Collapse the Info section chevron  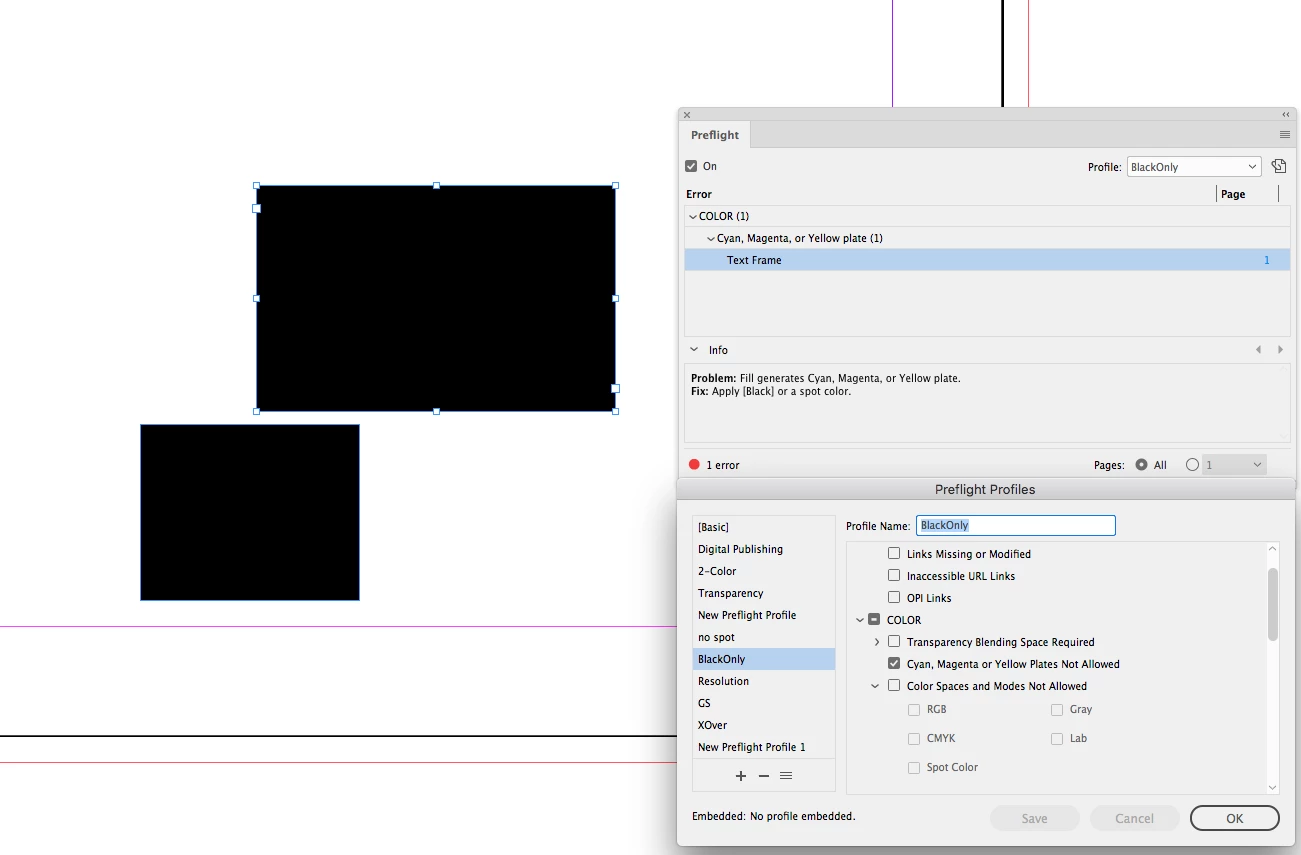(x=694, y=350)
